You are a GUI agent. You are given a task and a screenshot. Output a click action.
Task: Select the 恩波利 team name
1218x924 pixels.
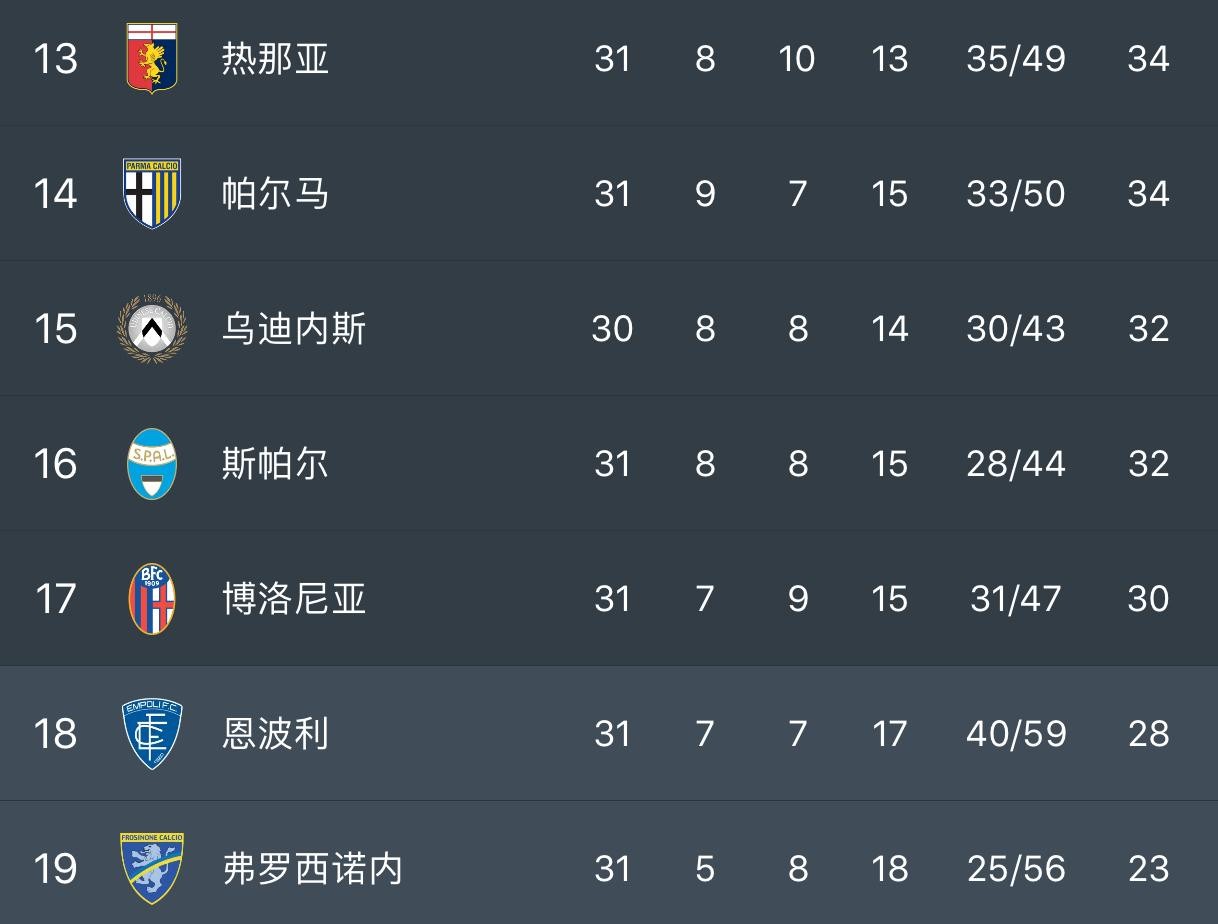275,733
